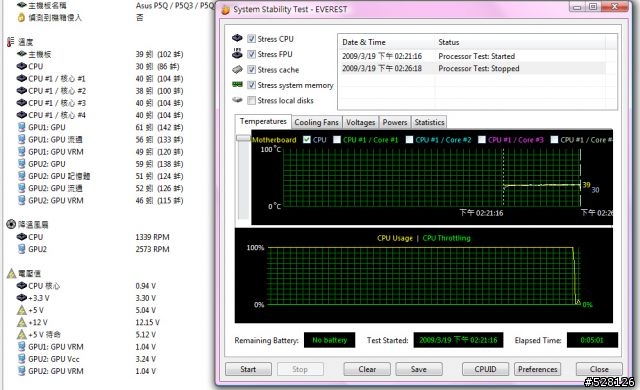Image resolution: width=640 pixels, height=390 pixels.
Task: Click the cooling fan section icon
Action: [11, 224]
